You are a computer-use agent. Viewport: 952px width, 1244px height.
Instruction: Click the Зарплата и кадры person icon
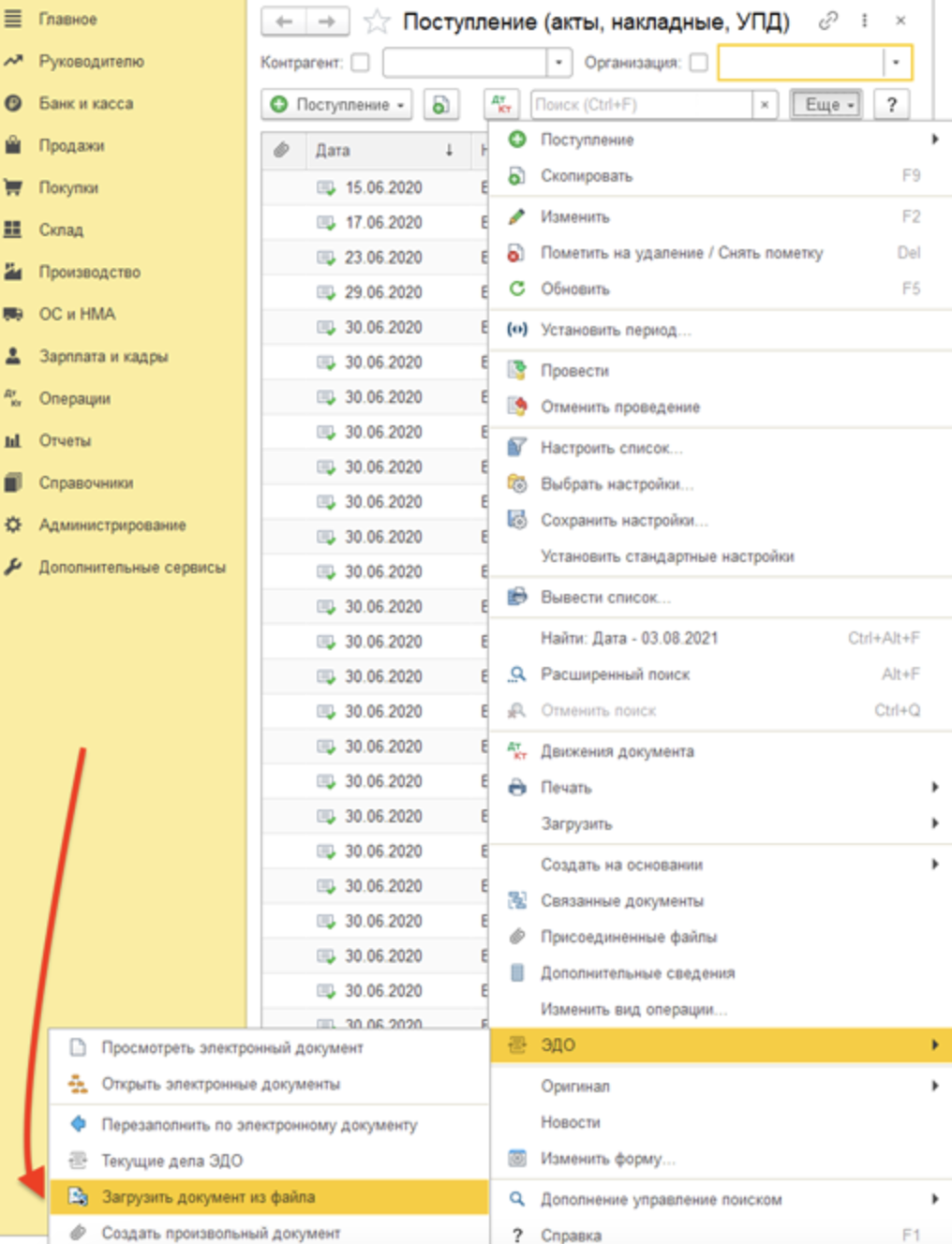pyautogui.click(x=13, y=356)
